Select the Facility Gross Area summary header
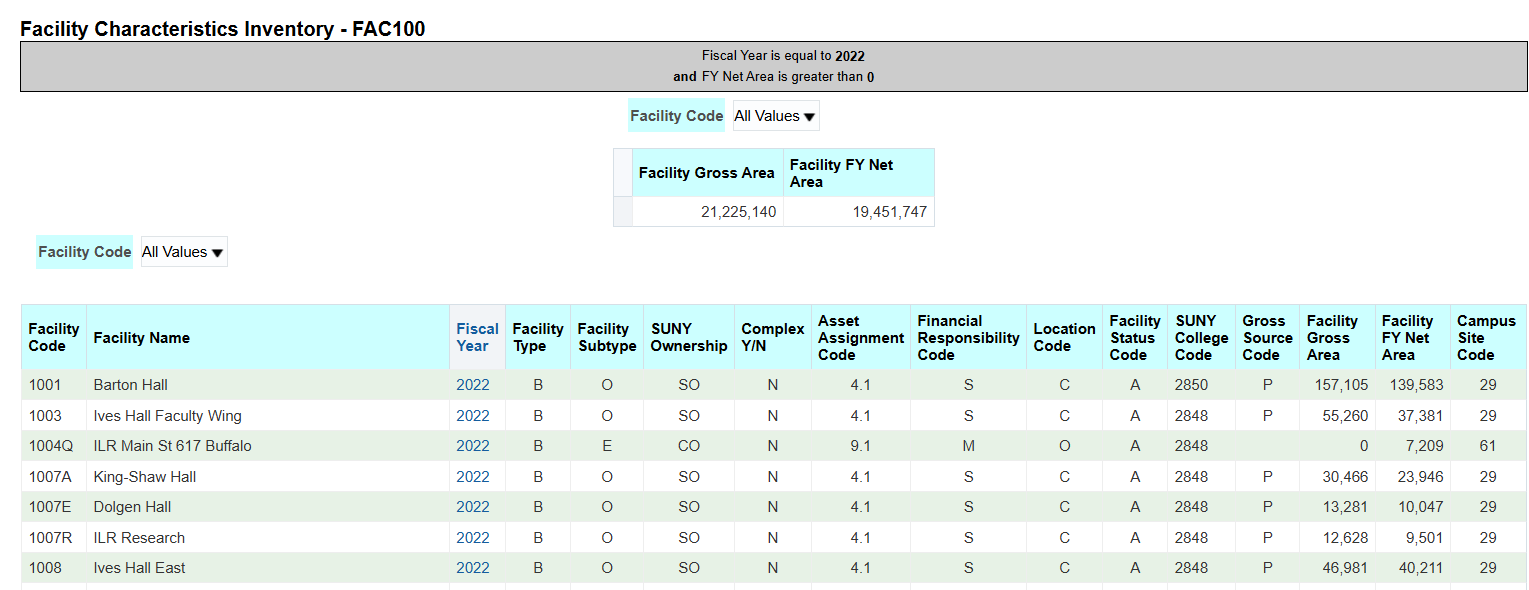Screen dimensions: 1529x590 pos(707,172)
